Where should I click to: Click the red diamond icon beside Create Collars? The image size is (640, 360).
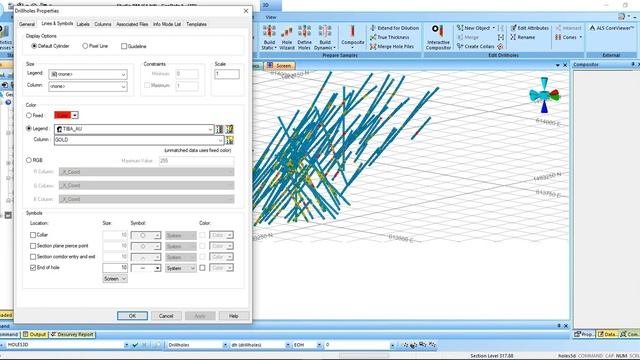click(500, 47)
